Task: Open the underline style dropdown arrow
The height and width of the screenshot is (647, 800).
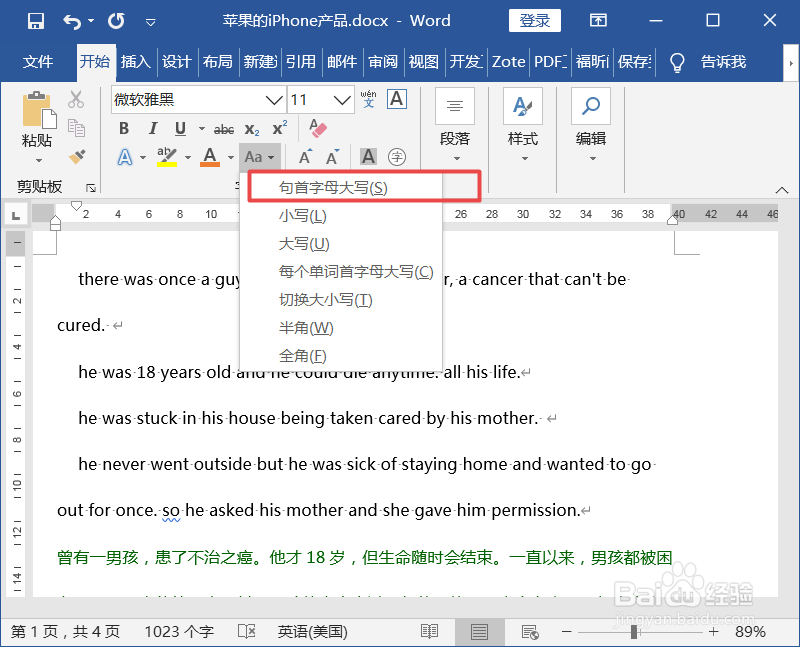Action: [202, 129]
